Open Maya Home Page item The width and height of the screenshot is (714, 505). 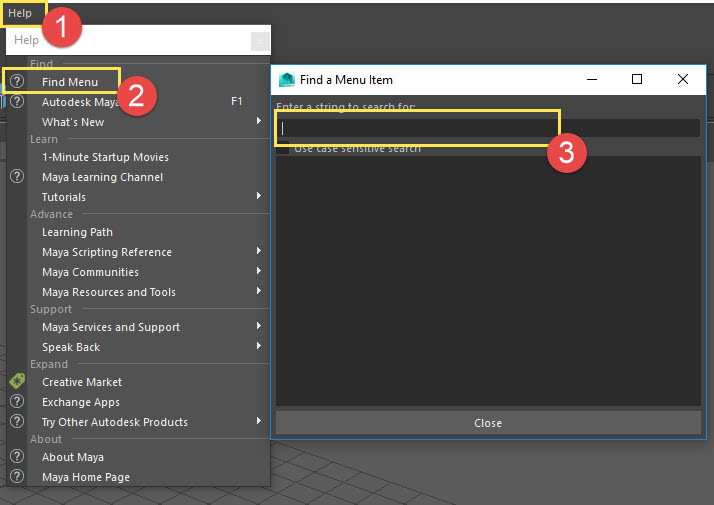(x=86, y=477)
